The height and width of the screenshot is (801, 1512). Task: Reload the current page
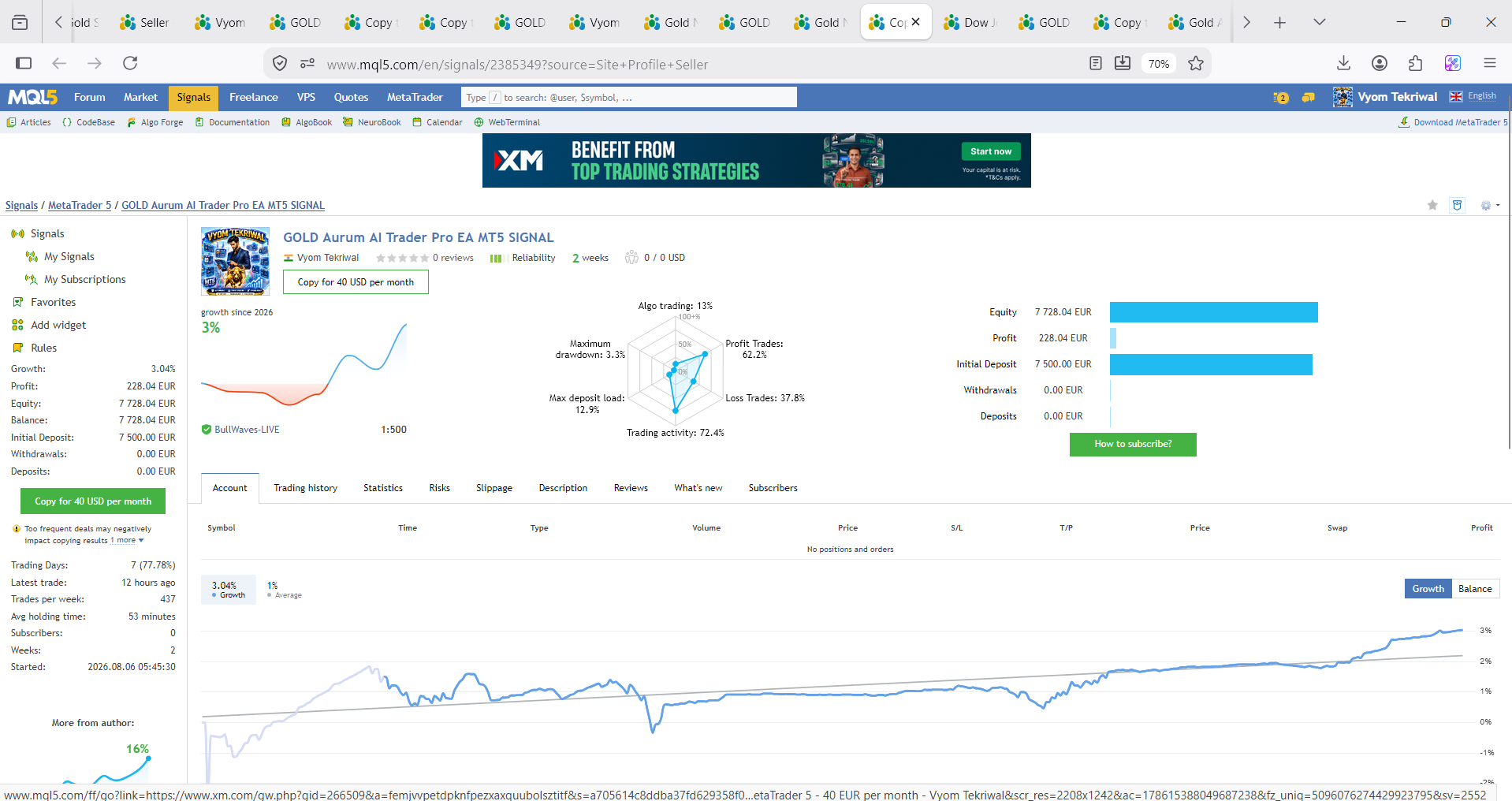(x=130, y=63)
